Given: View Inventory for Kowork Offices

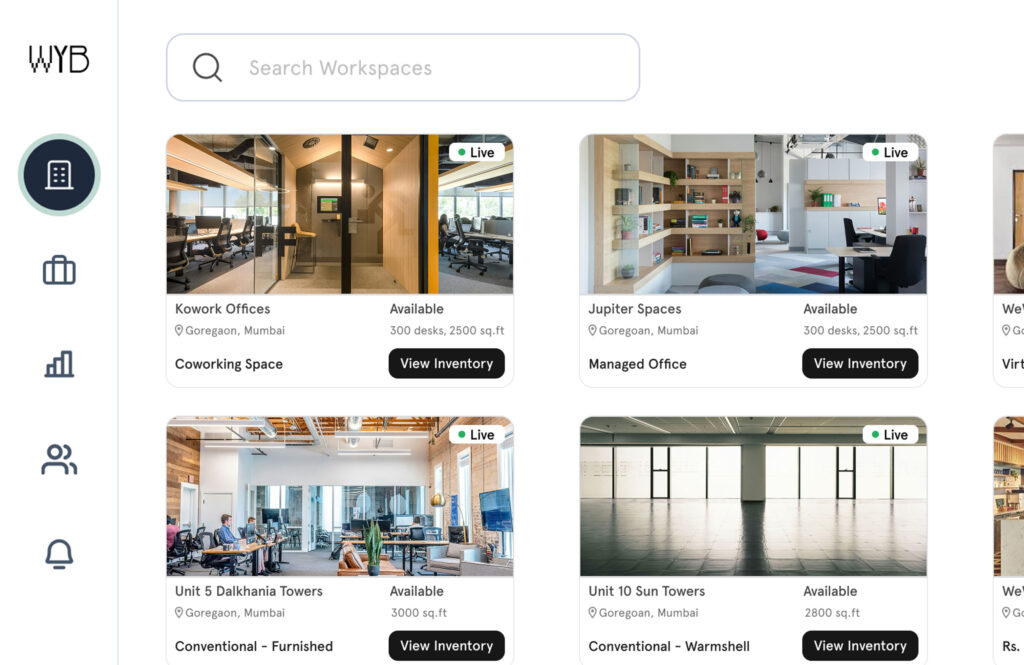Looking at the screenshot, I should coord(447,363).
